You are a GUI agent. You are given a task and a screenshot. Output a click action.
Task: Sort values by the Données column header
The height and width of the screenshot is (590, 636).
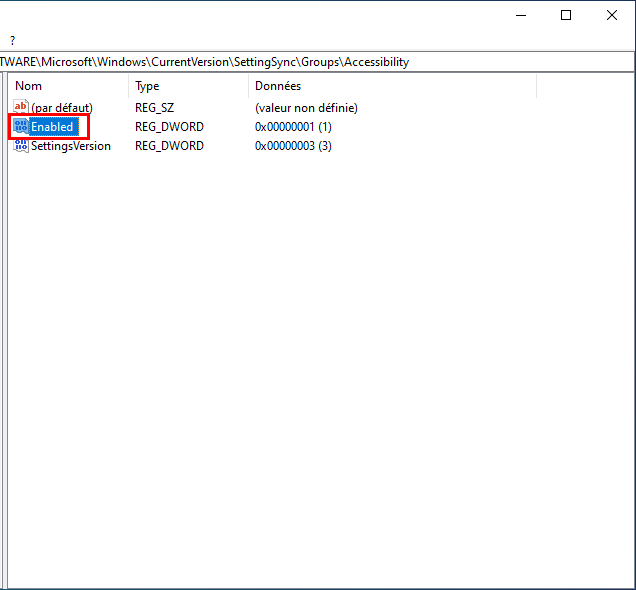click(x=393, y=86)
